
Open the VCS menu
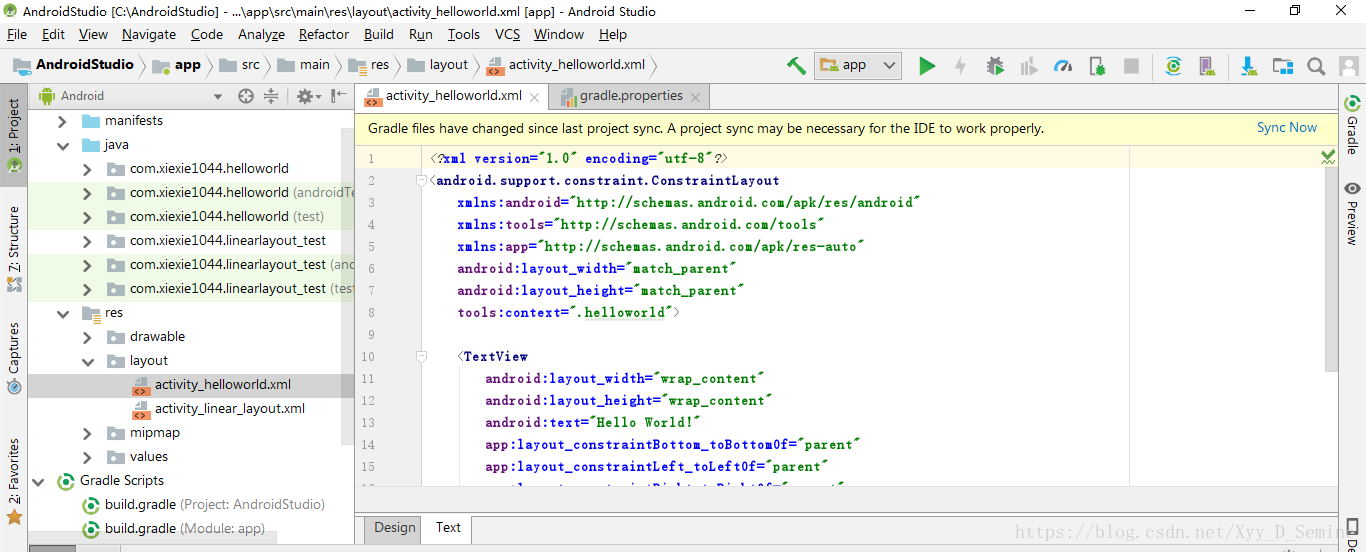pos(508,34)
